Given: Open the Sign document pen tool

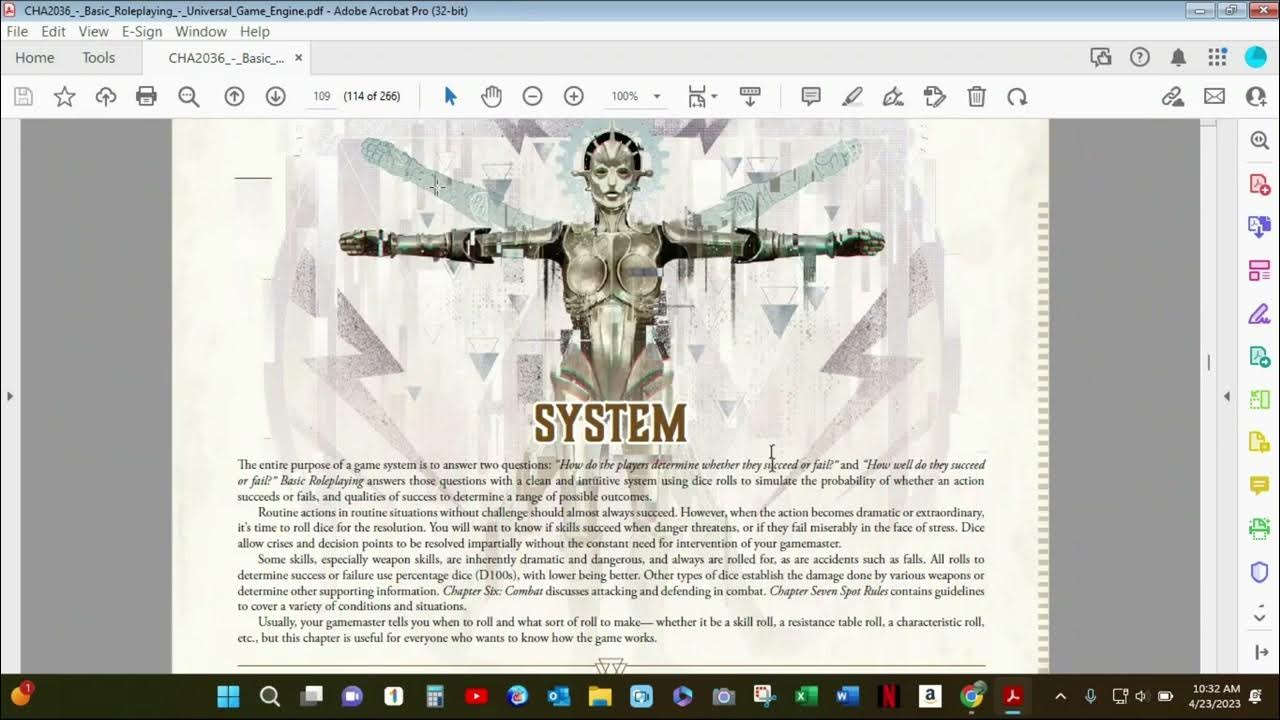Looking at the screenshot, I should [893, 96].
